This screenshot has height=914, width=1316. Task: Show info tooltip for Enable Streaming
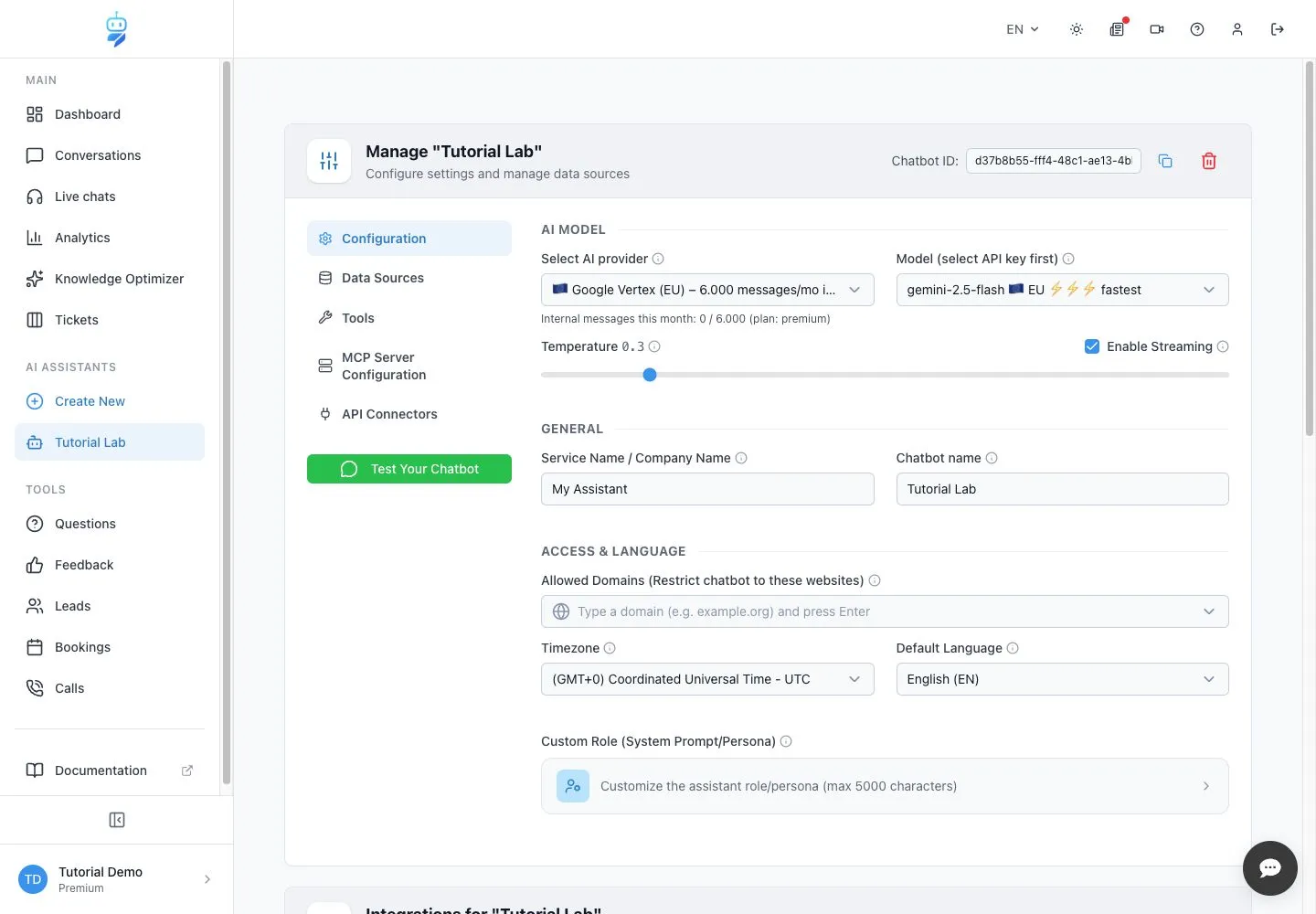[x=1223, y=346]
